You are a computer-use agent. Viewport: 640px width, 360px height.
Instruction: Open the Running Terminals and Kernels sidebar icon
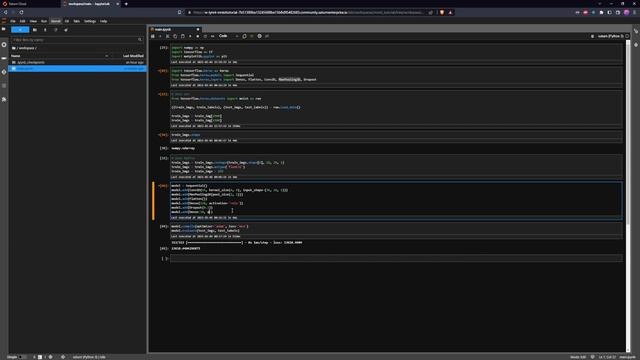pyautogui.click(x=4, y=44)
